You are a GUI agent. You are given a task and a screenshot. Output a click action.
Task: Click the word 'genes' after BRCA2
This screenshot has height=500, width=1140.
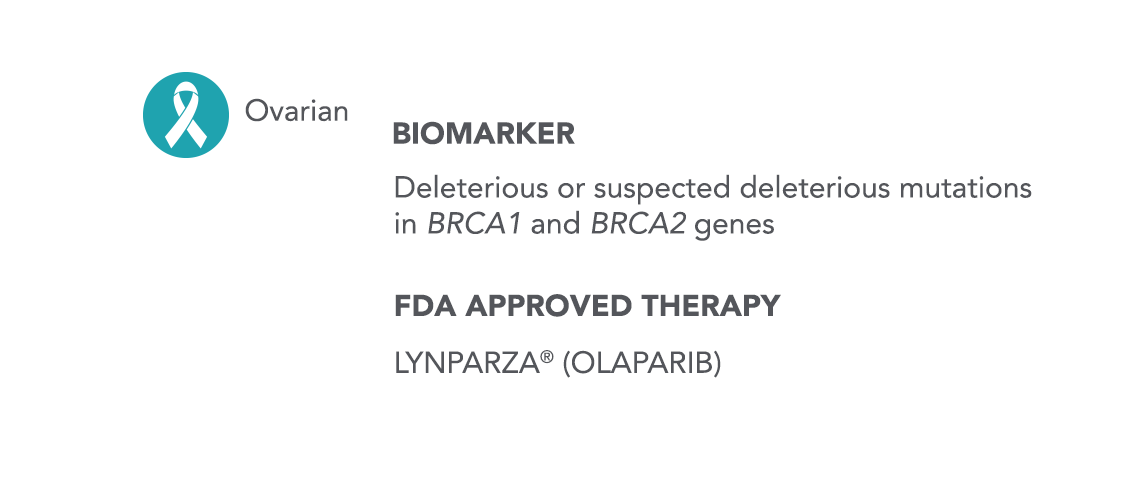735,227
